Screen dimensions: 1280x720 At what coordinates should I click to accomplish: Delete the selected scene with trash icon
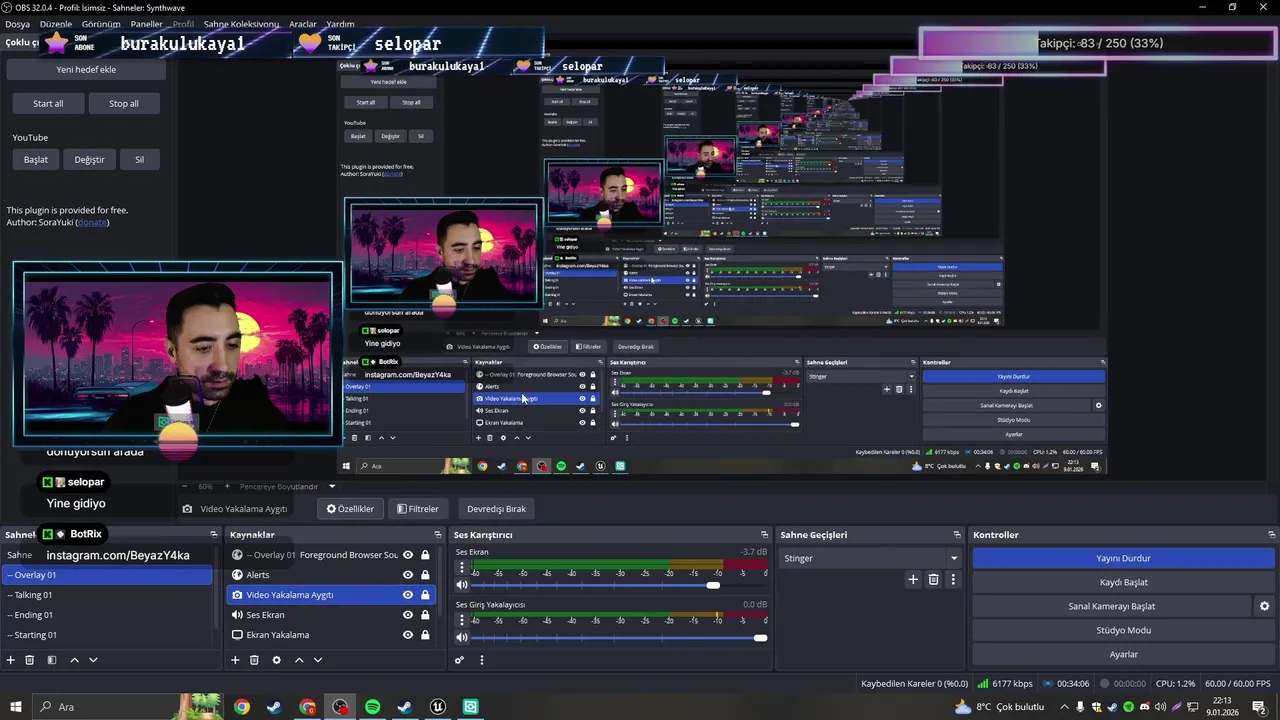coord(30,660)
